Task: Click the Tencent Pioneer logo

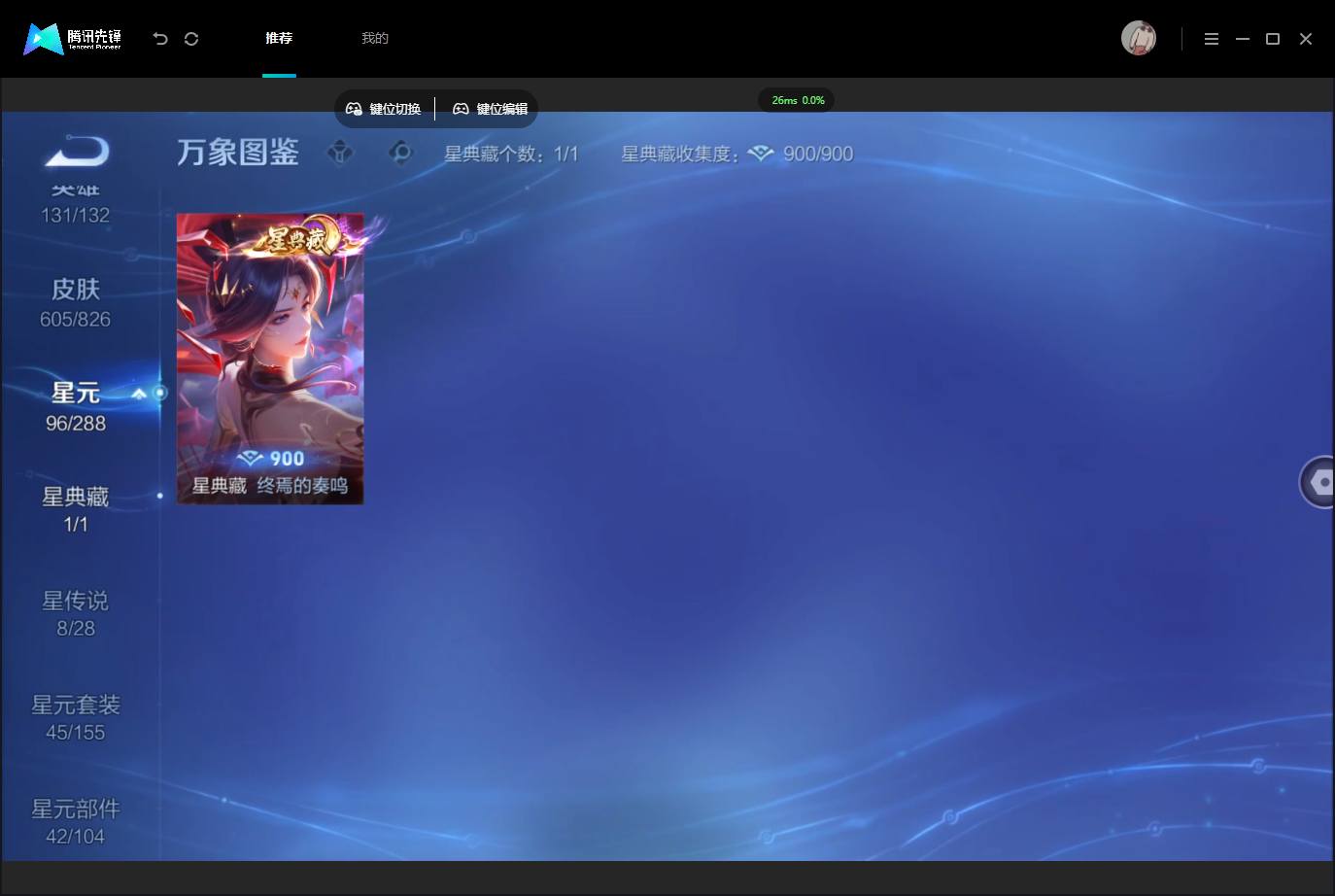Action: click(73, 38)
